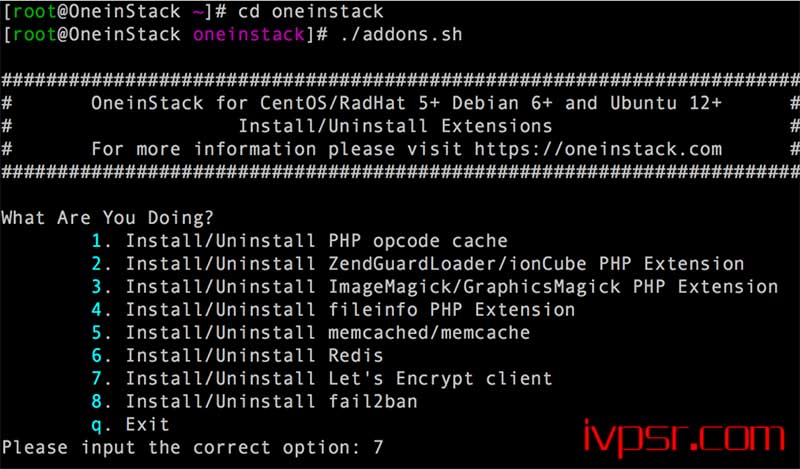This screenshot has height=469, width=800.
Task: Click the 'What Are You Doing?' heading
Action: tap(107, 218)
